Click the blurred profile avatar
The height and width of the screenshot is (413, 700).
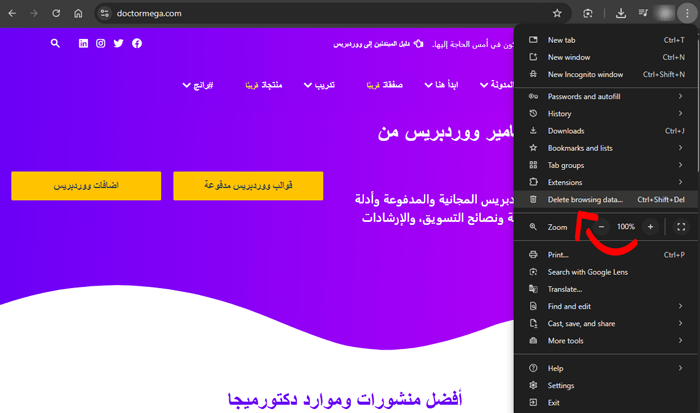[x=665, y=13]
